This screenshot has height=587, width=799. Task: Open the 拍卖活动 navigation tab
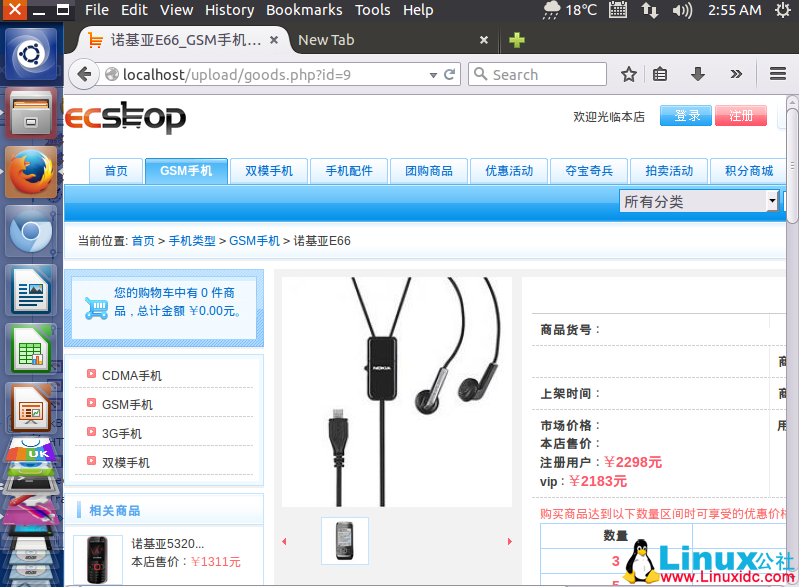669,171
